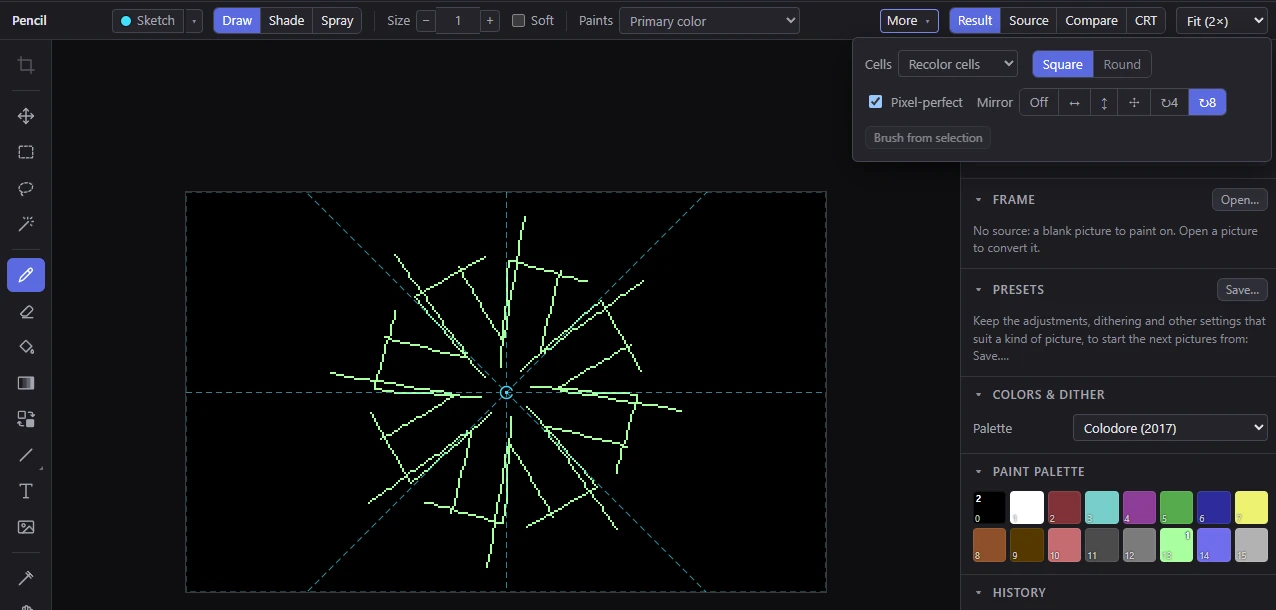Click the Brush from selection button

pyautogui.click(x=928, y=138)
